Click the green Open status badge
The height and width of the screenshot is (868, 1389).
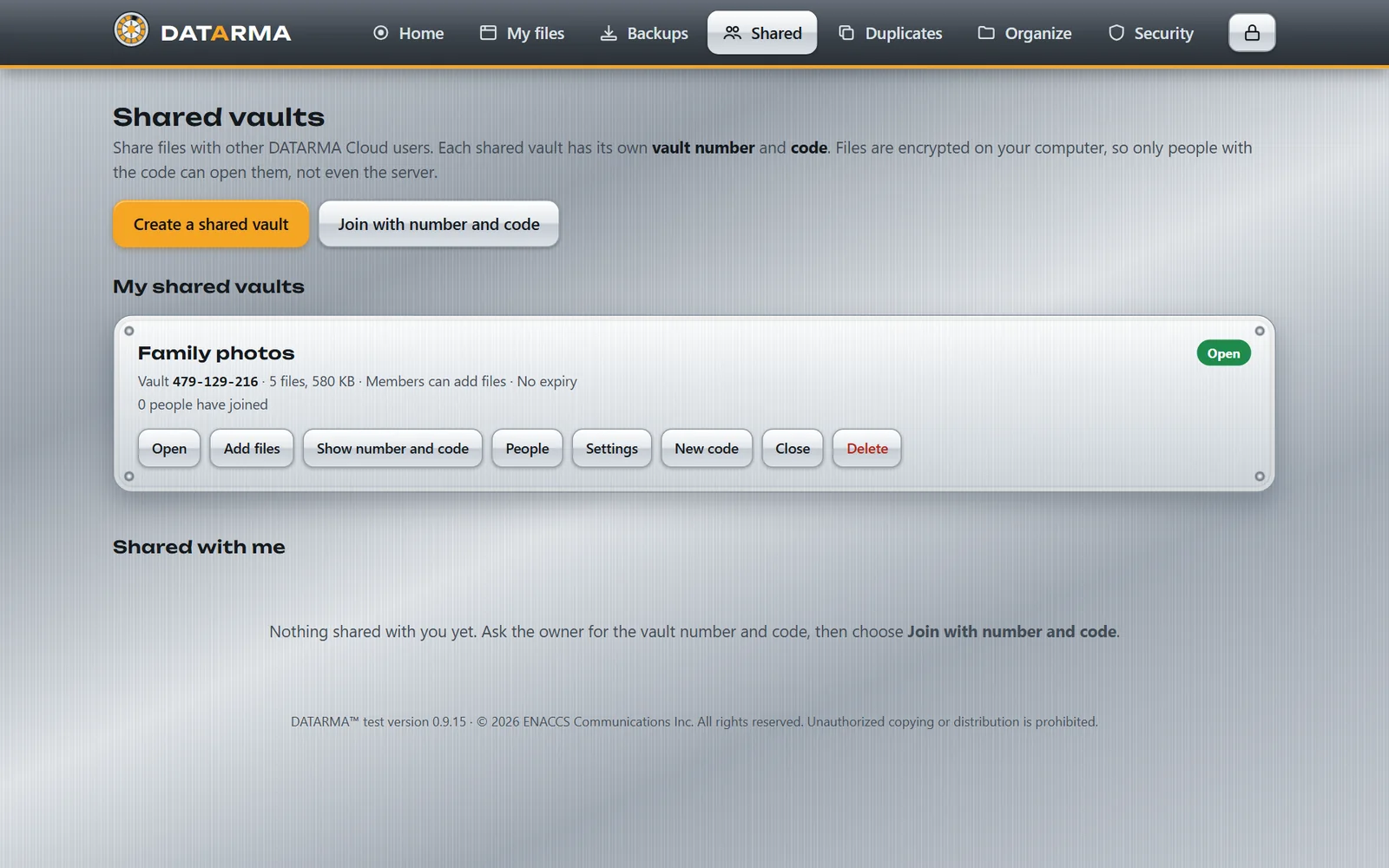1223,353
